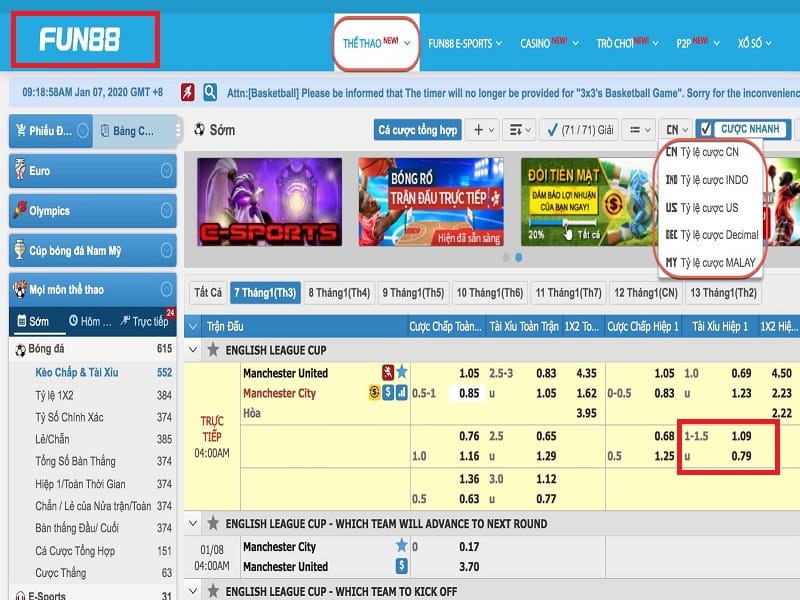800x600 pixels.
Task: Favorite the ENGLISH LEAGUE CUP league star
Action: (x=212, y=351)
